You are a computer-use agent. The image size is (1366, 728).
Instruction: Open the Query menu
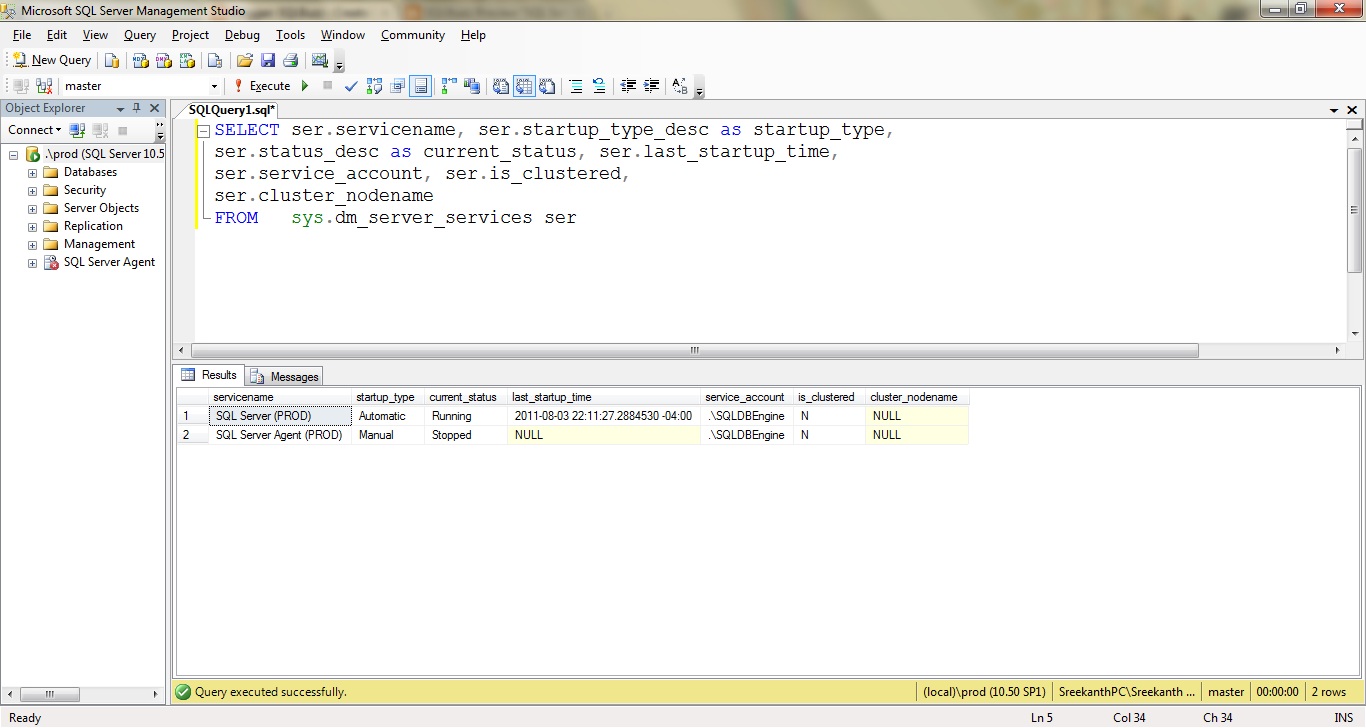pos(140,35)
